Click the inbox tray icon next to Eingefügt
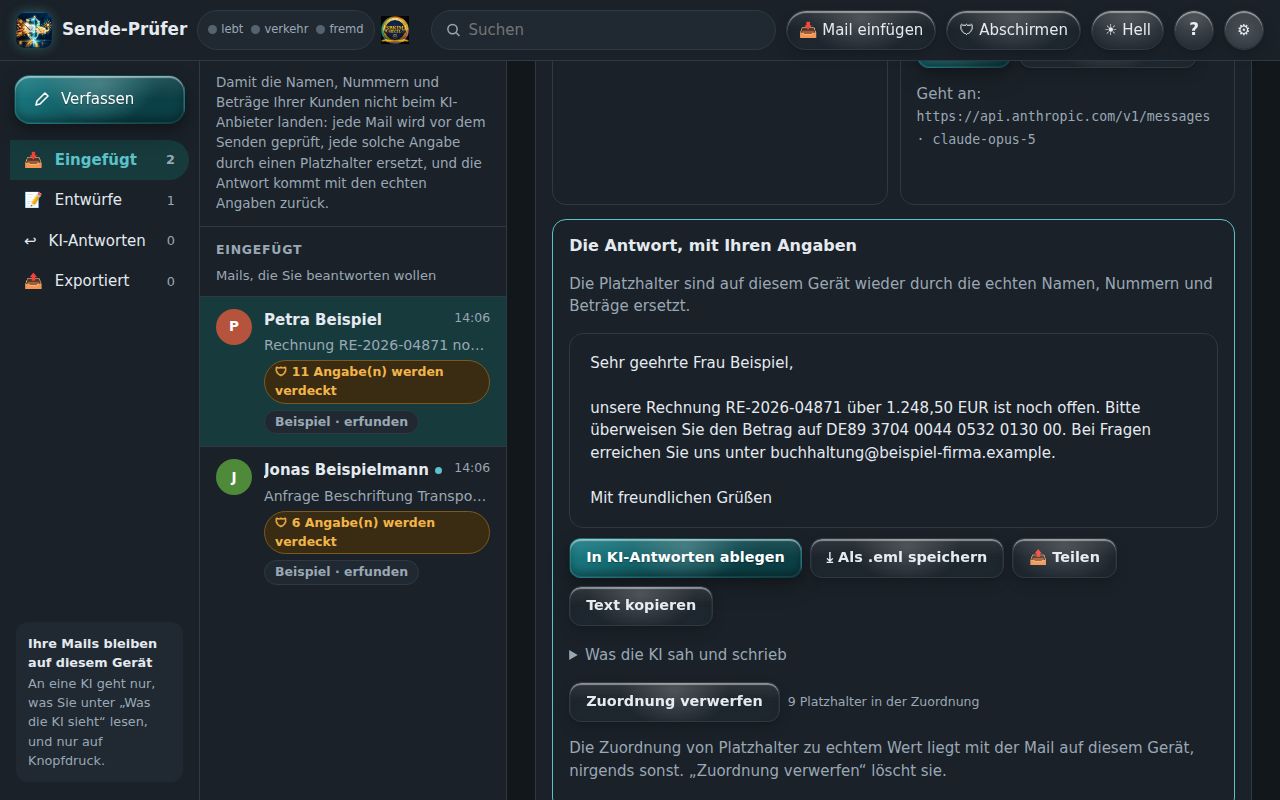 point(34,160)
